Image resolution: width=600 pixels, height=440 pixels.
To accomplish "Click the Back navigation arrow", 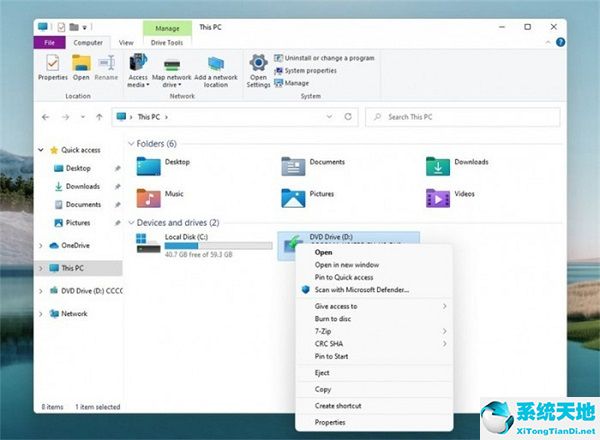I will point(46,117).
